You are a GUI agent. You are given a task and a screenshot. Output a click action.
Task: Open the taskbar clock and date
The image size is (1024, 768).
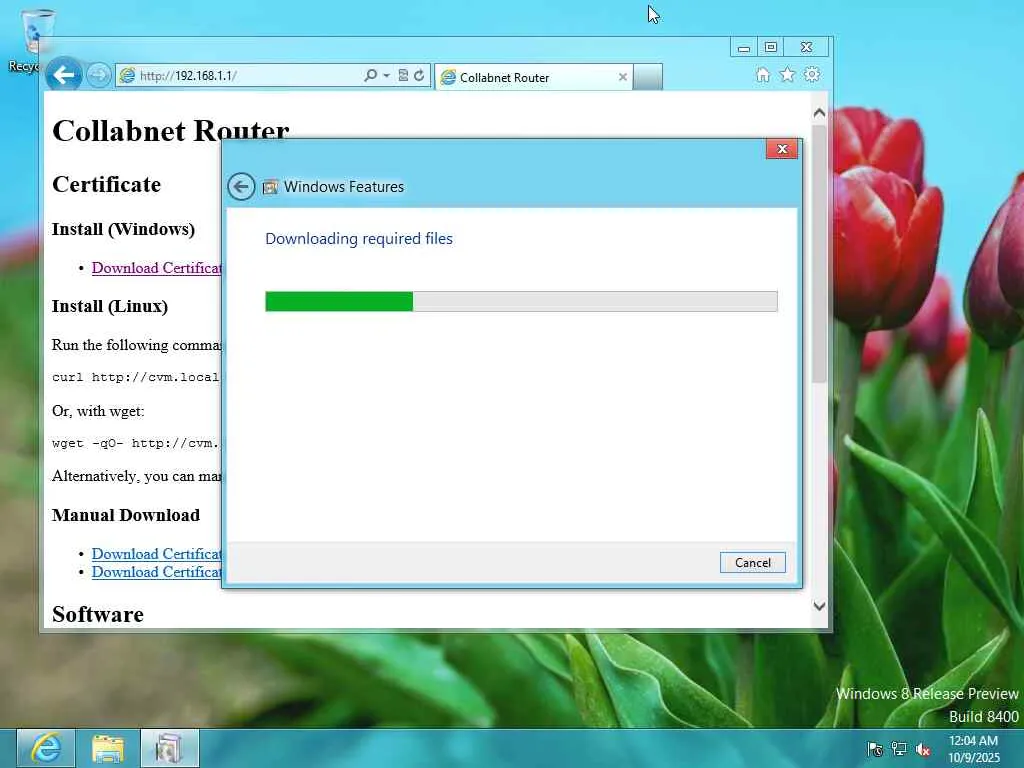(x=974, y=748)
